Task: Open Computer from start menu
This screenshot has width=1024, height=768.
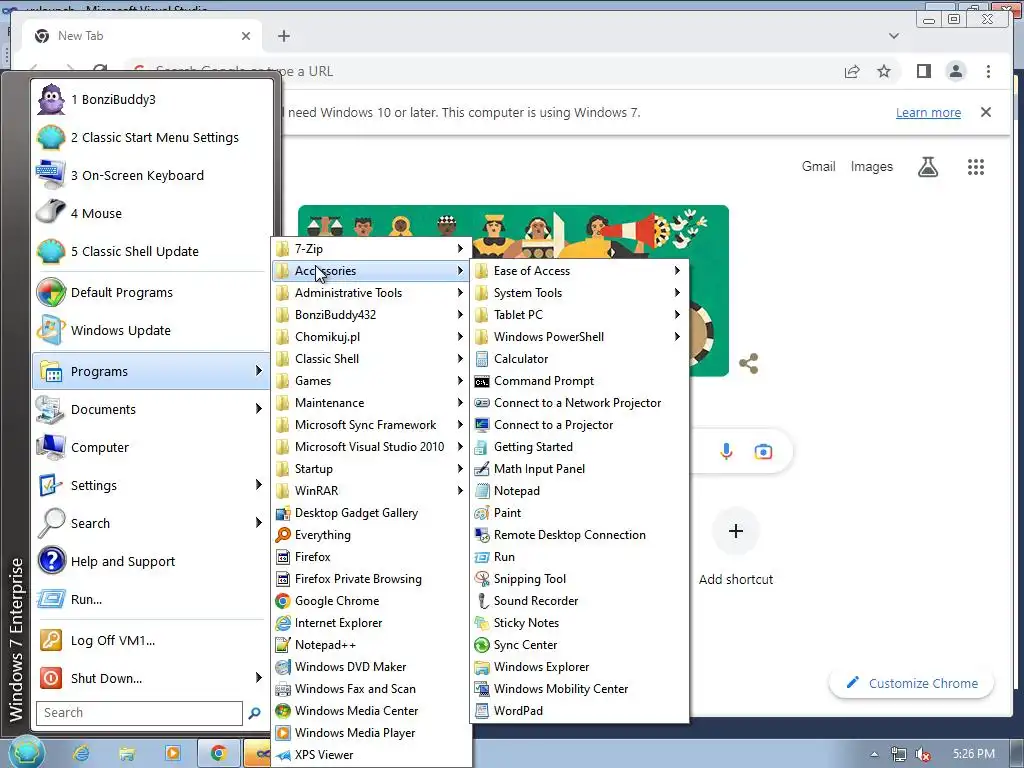Action: click(x=150, y=447)
